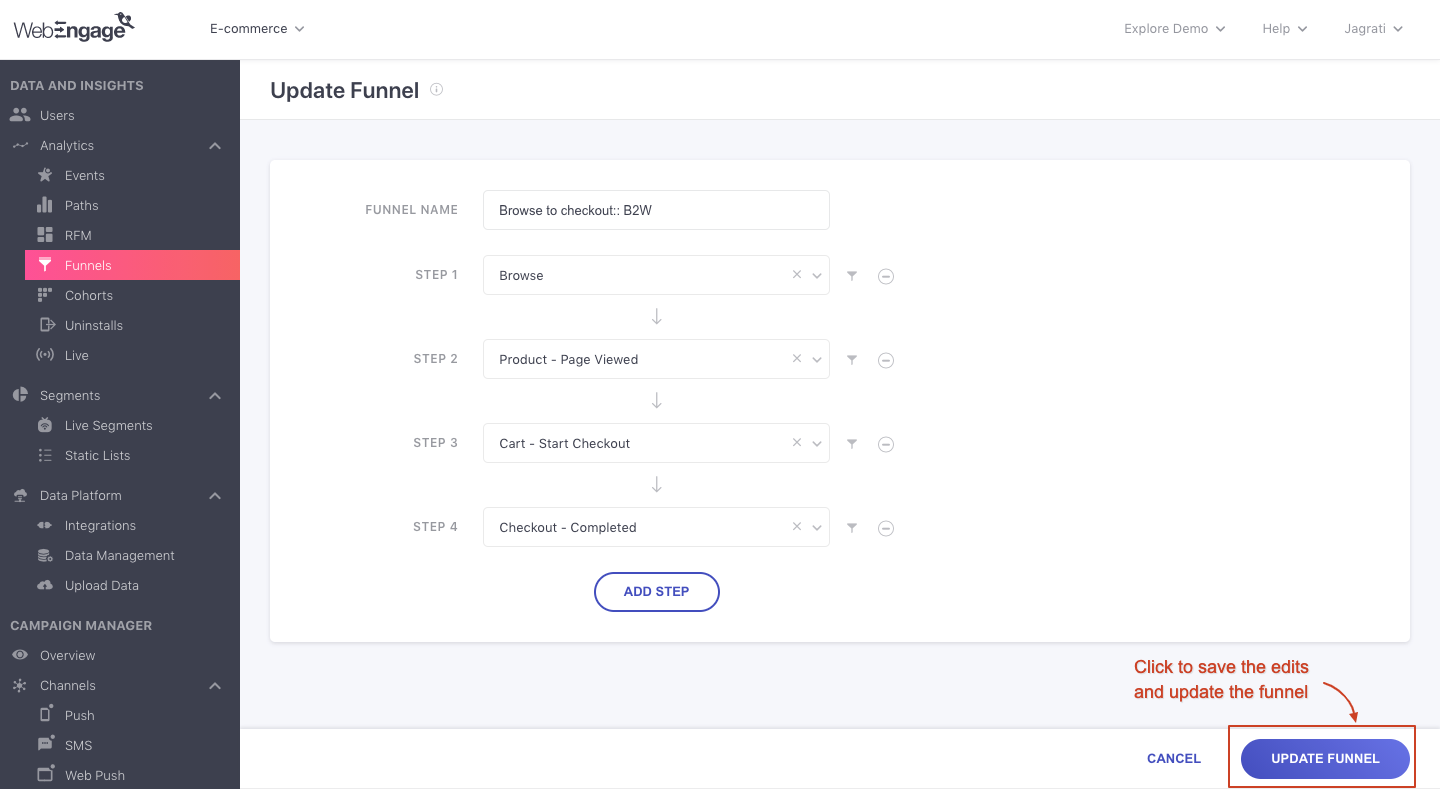Click the Update Funnel button
Screen dimensions: 1440x789
(1324, 758)
